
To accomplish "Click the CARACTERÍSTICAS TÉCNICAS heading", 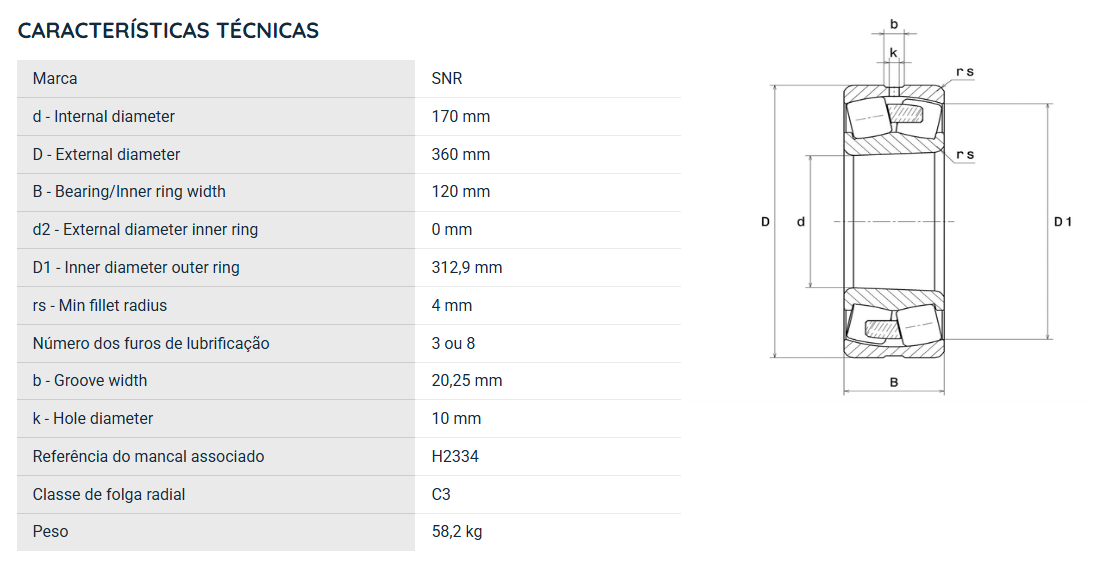I will [168, 31].
